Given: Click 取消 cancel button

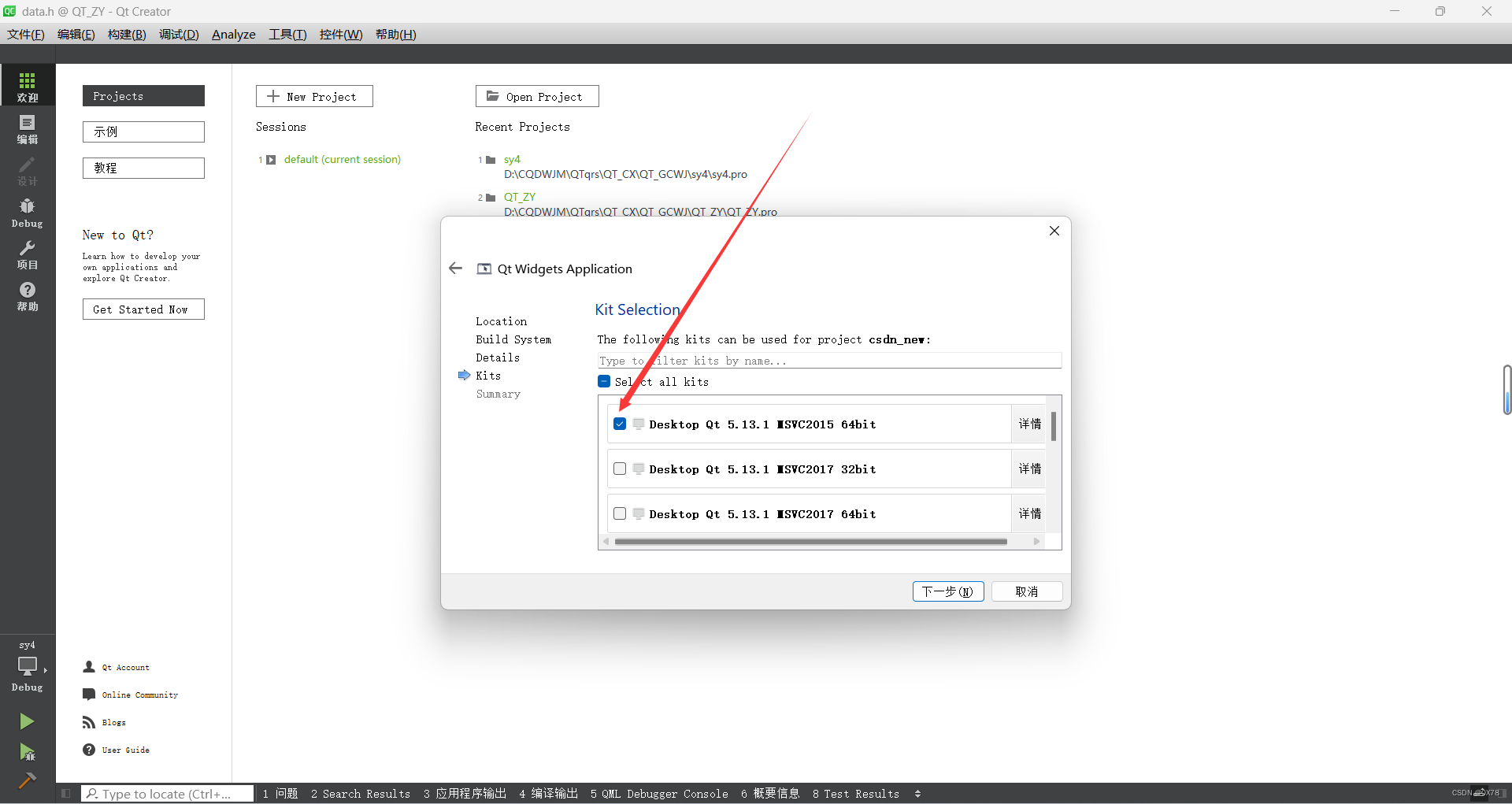Looking at the screenshot, I should pos(1027,591).
